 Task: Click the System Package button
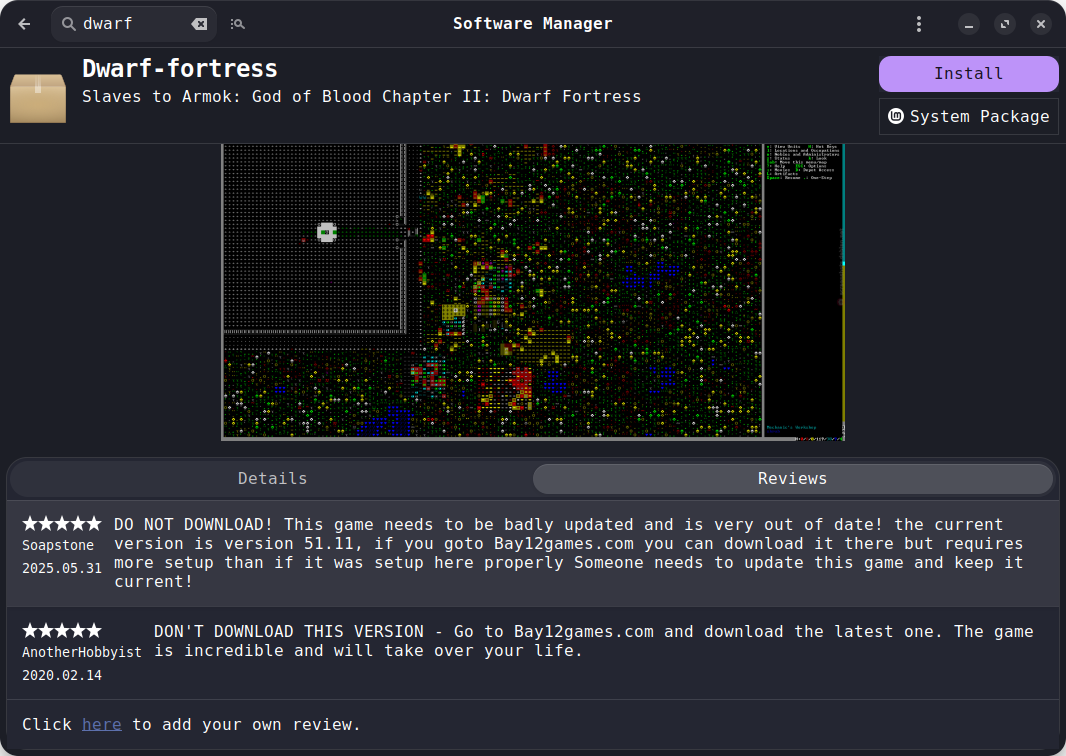click(968, 116)
